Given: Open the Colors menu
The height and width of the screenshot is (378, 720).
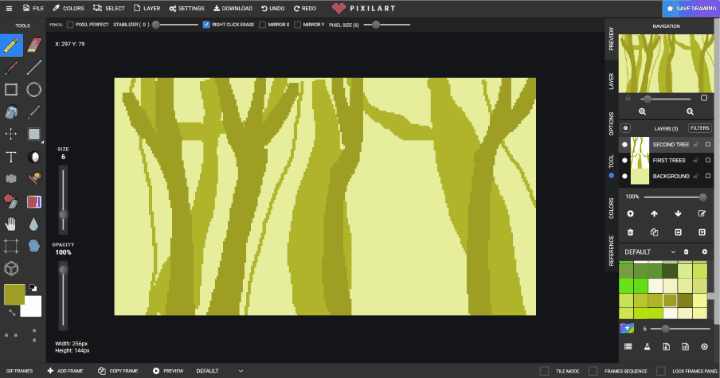Looking at the screenshot, I should tap(68, 8).
